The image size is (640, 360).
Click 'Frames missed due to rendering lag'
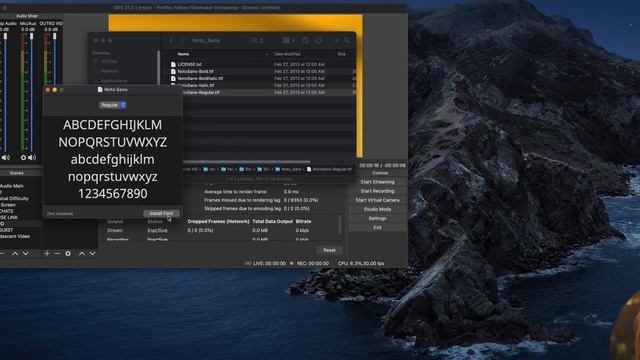click(242, 200)
